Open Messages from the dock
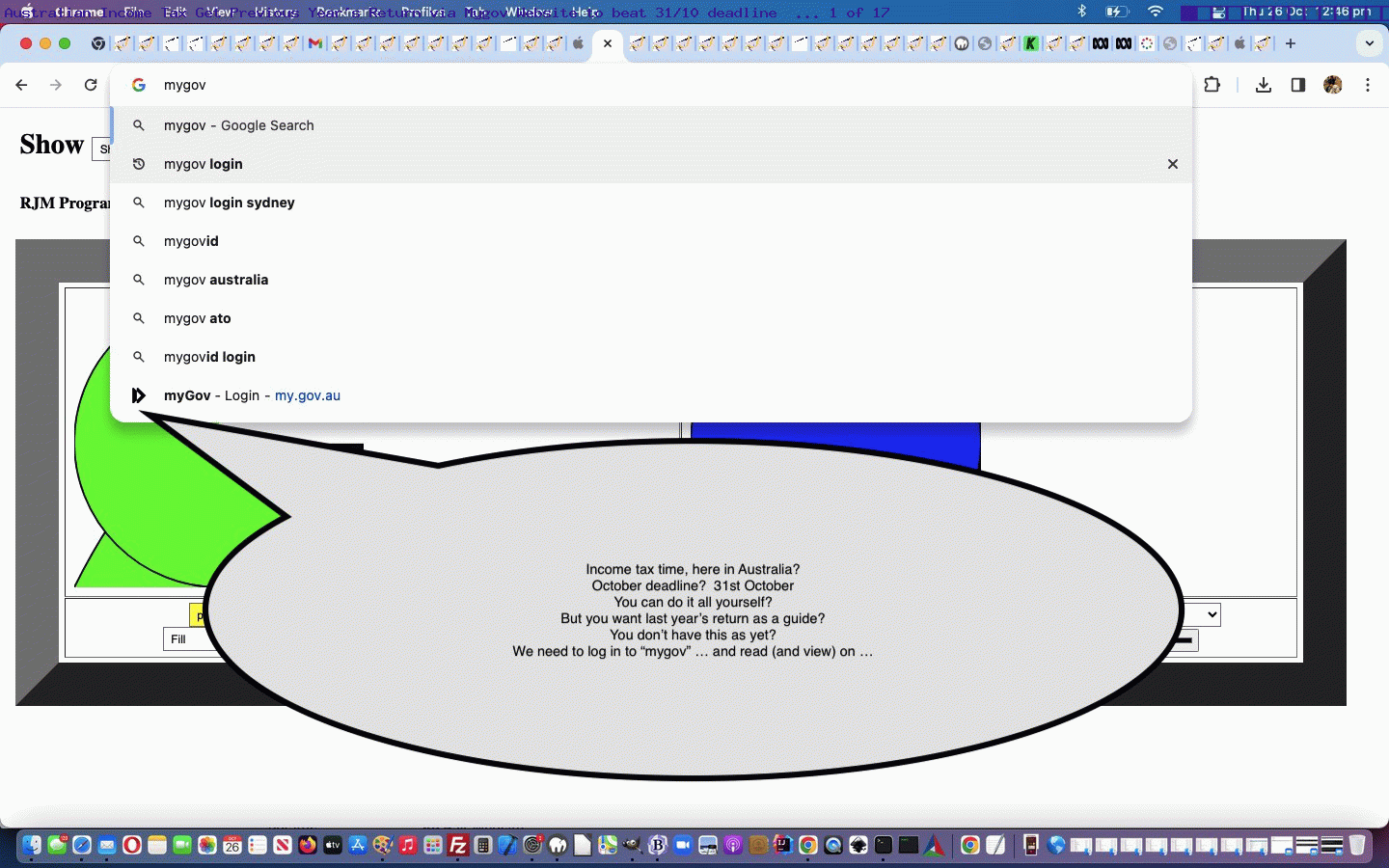The image size is (1389, 868). [x=57, y=845]
